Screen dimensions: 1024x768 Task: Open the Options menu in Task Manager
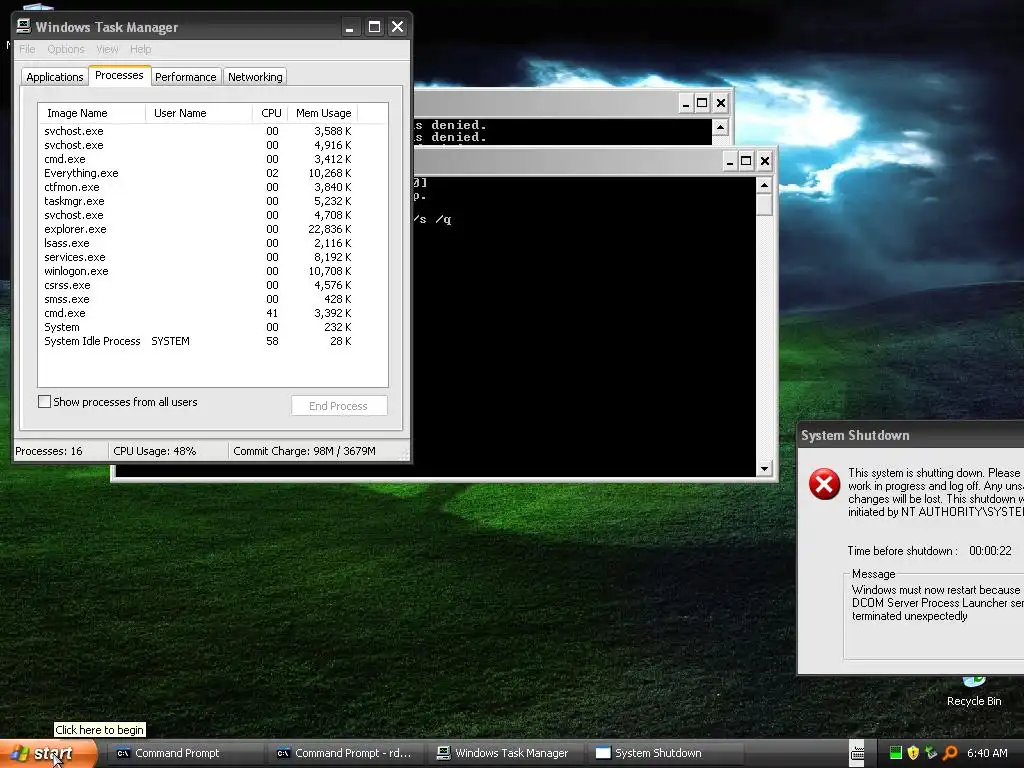[66, 49]
